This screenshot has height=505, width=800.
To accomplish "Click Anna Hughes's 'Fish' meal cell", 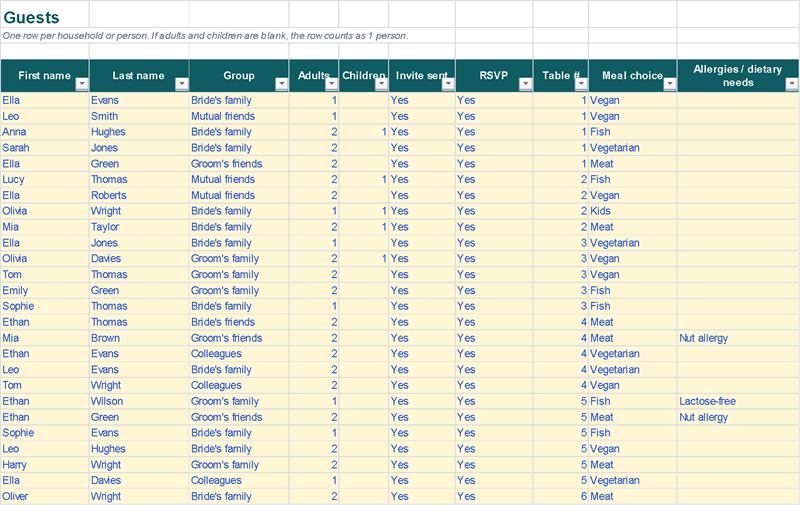I will [633, 132].
